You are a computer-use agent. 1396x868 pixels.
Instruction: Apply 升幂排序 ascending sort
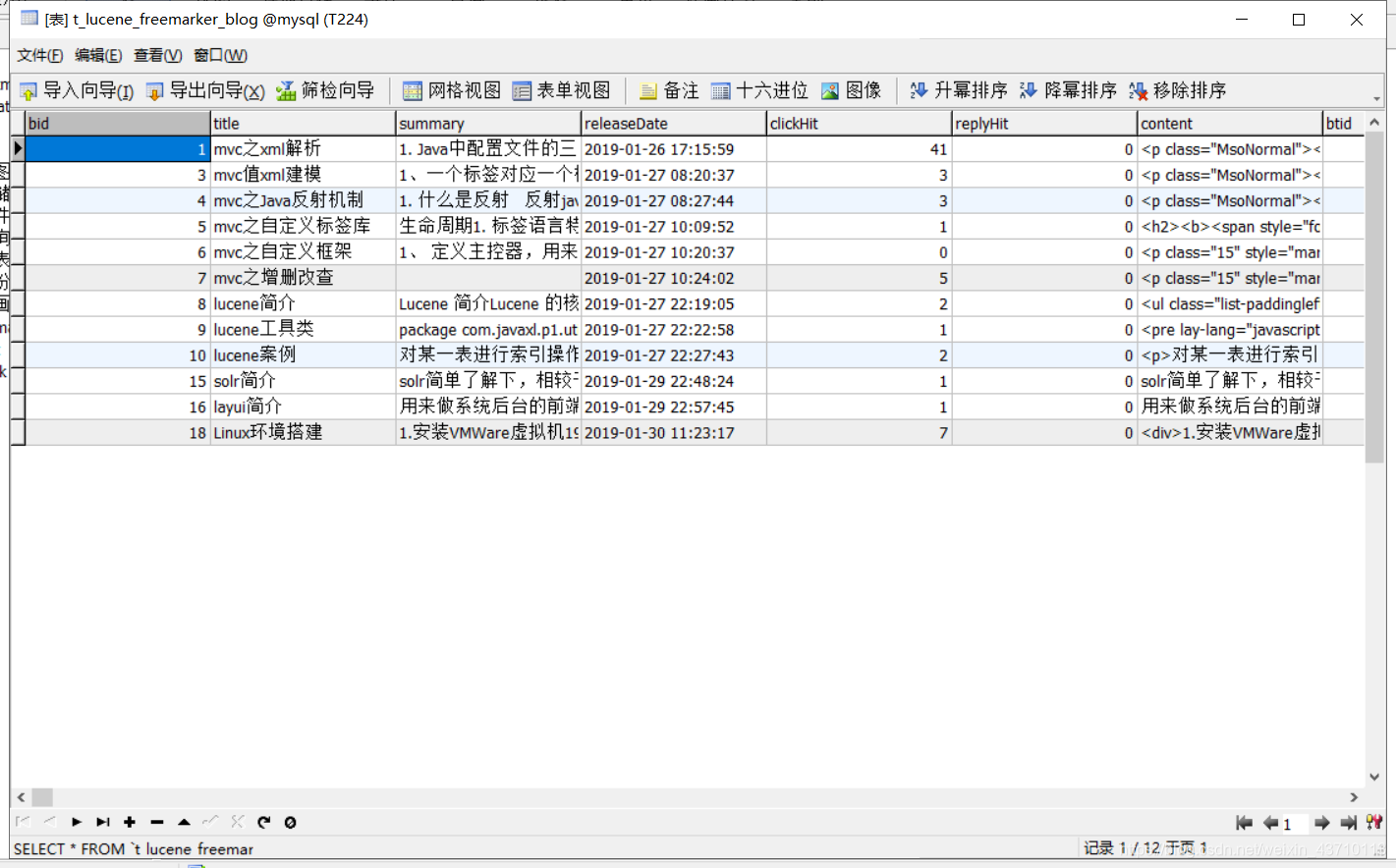point(959,91)
